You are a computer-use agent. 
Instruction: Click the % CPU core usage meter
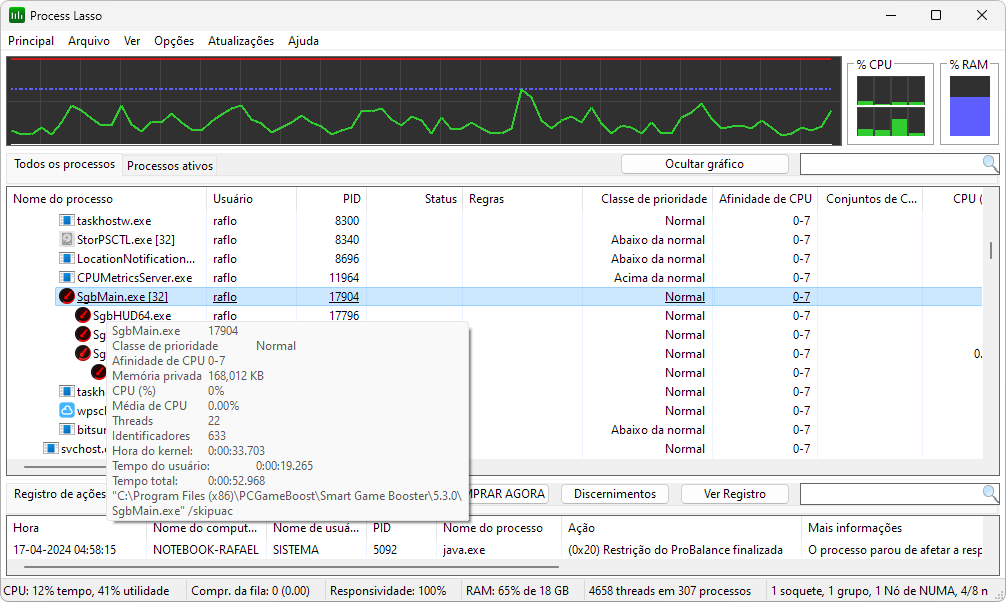tap(891, 106)
